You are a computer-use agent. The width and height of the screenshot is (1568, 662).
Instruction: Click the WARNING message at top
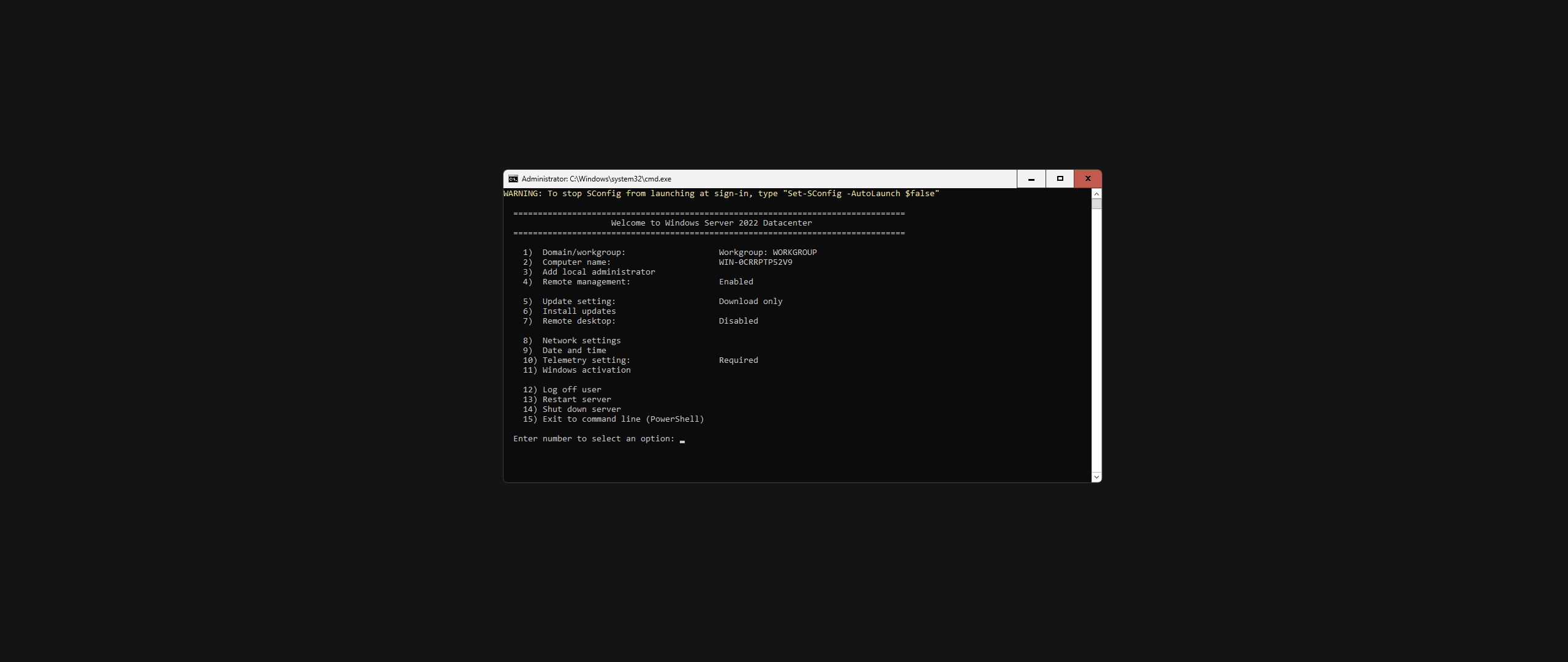720,194
